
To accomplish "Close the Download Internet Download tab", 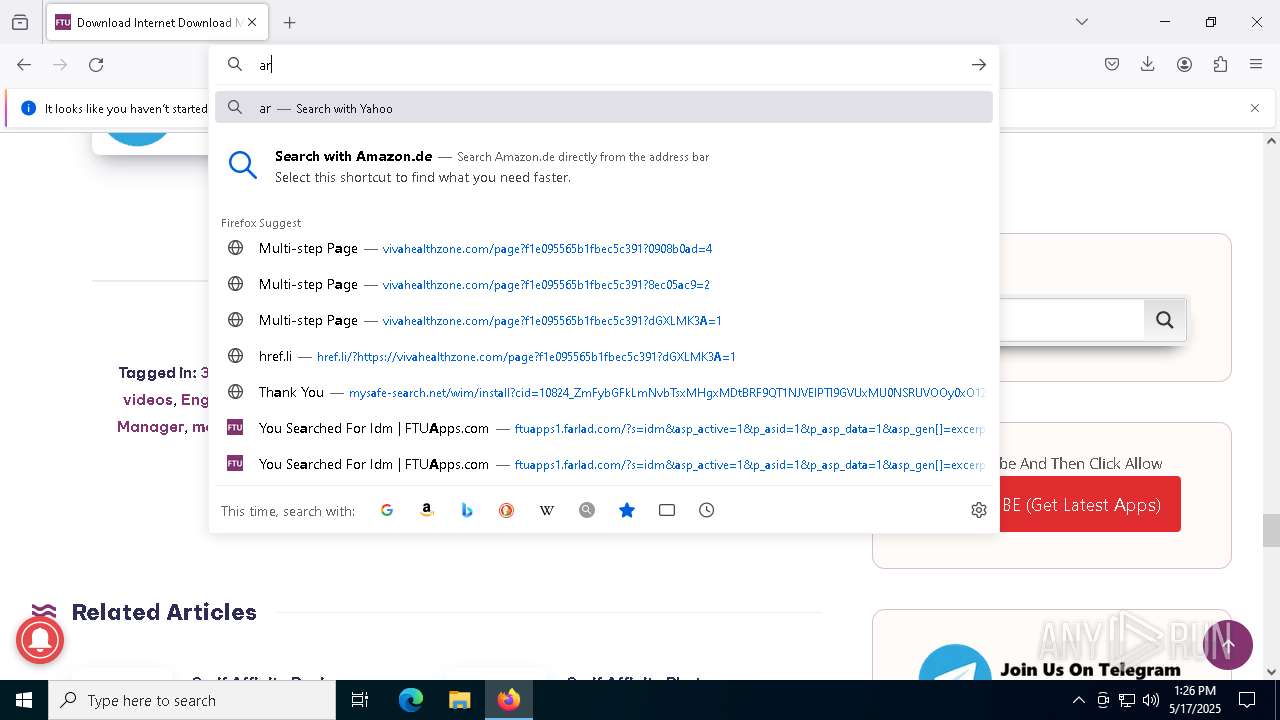I will [x=252, y=22].
